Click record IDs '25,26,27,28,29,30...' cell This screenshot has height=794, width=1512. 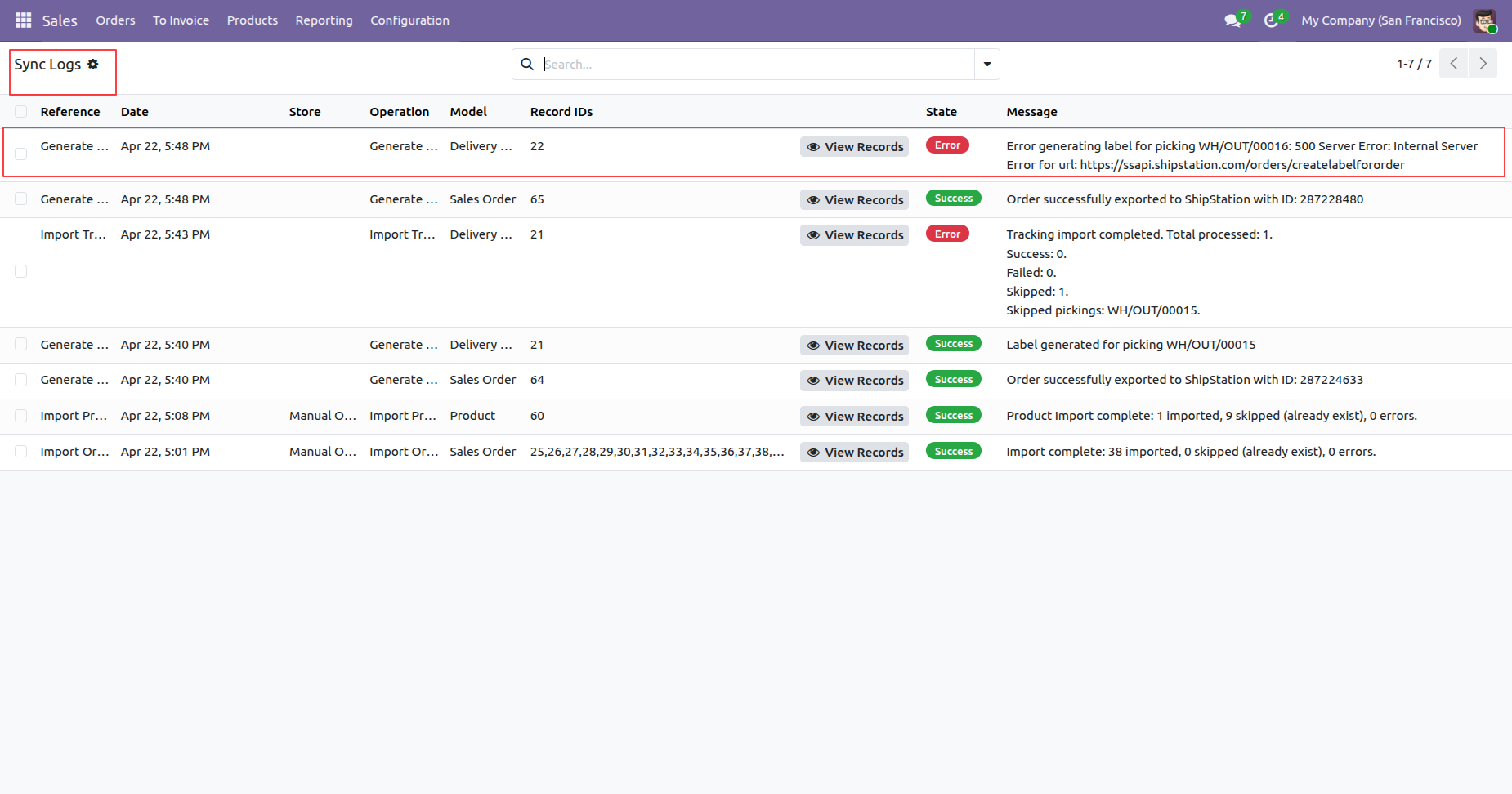coord(657,452)
